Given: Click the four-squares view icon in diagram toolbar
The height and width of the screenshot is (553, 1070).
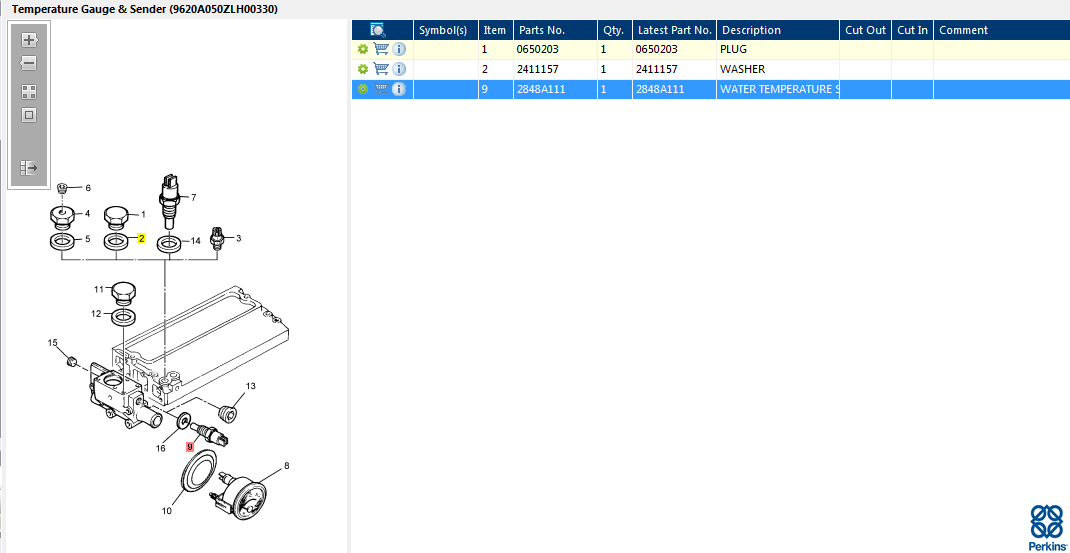Looking at the screenshot, I should pyautogui.click(x=29, y=92).
